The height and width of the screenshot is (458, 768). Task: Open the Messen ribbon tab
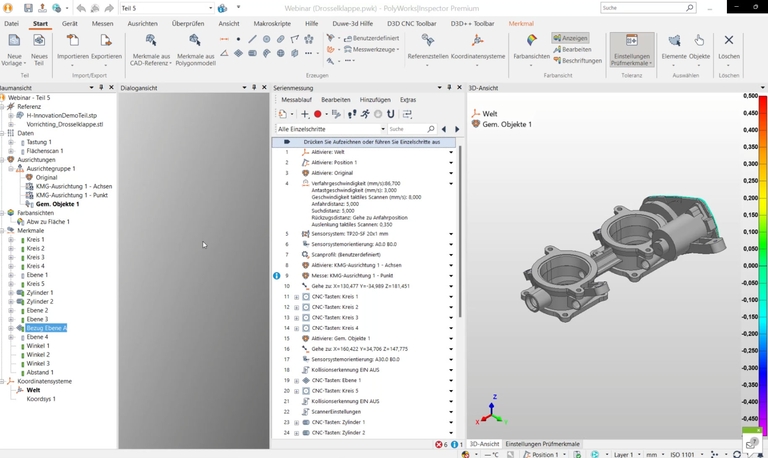point(102,24)
